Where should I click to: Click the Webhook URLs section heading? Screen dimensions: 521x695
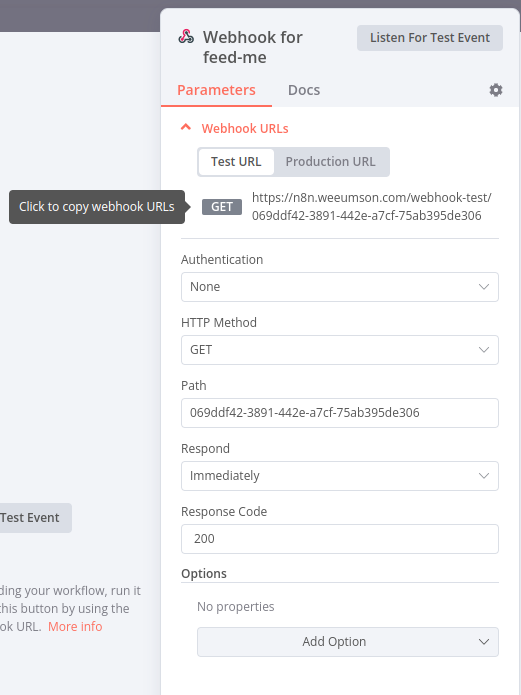pos(245,129)
